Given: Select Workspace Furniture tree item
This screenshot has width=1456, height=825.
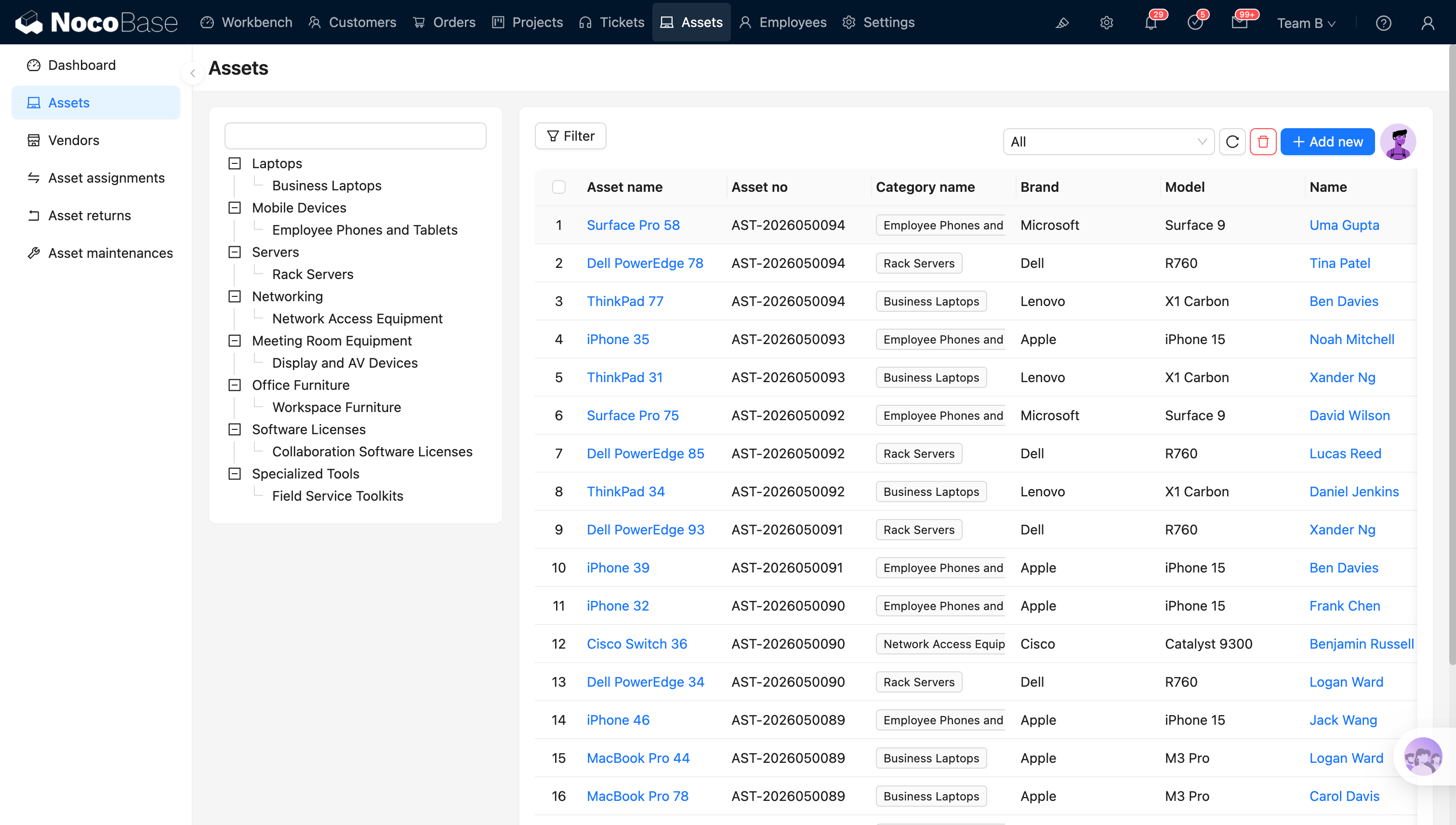Looking at the screenshot, I should tap(336, 407).
